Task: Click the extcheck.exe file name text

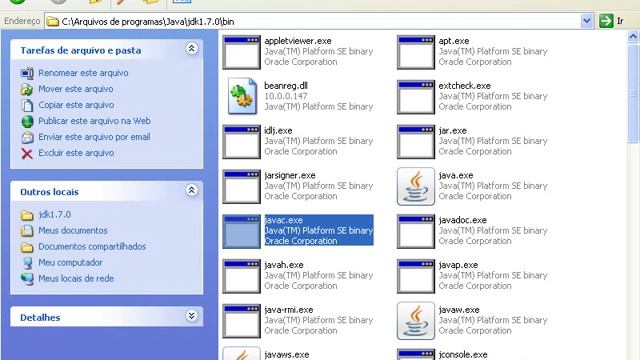Action: (x=464, y=86)
